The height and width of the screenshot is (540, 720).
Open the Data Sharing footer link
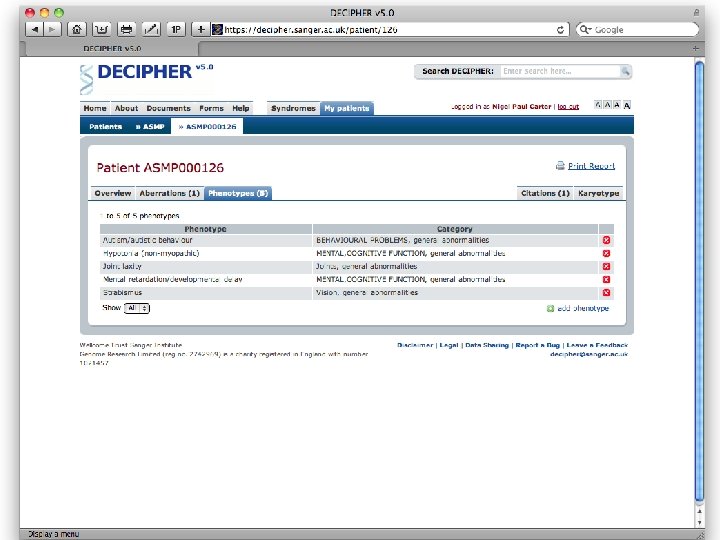(x=487, y=345)
